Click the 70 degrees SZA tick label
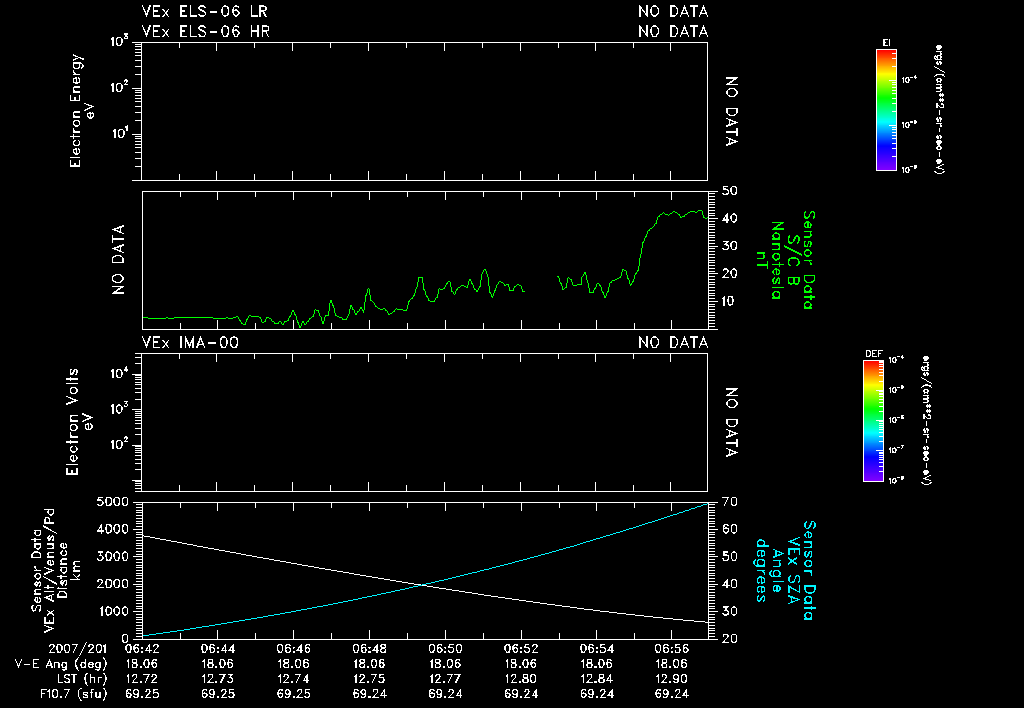This screenshot has width=1024, height=708. click(729, 502)
